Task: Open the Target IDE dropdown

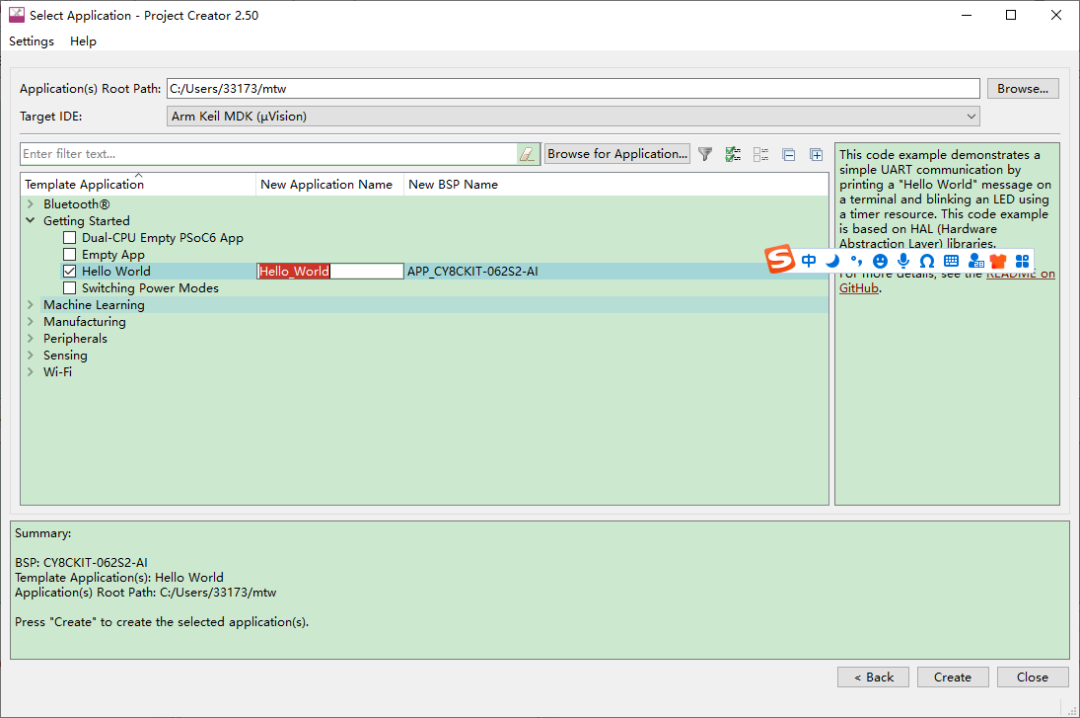Action: pos(573,116)
